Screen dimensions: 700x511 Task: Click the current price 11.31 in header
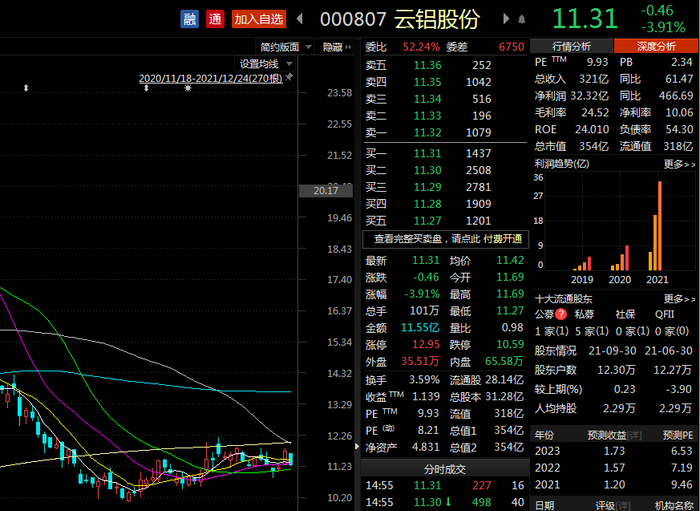(x=585, y=19)
